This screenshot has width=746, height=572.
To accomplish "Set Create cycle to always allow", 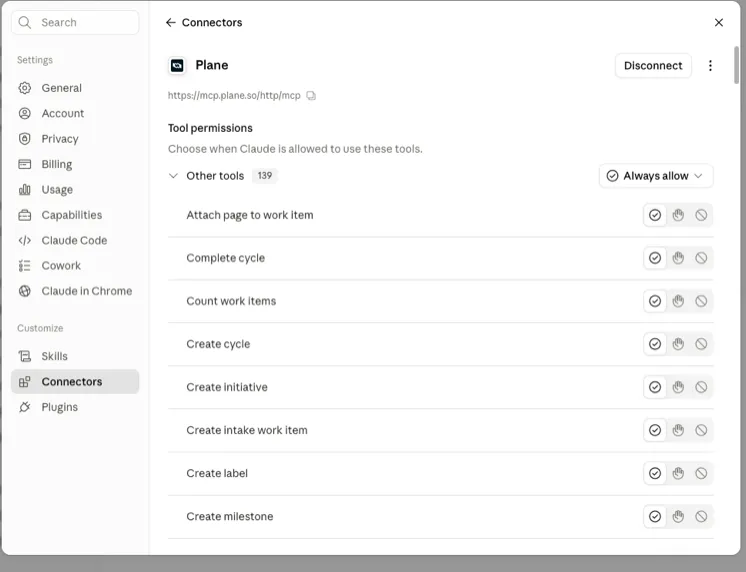I will click(655, 344).
